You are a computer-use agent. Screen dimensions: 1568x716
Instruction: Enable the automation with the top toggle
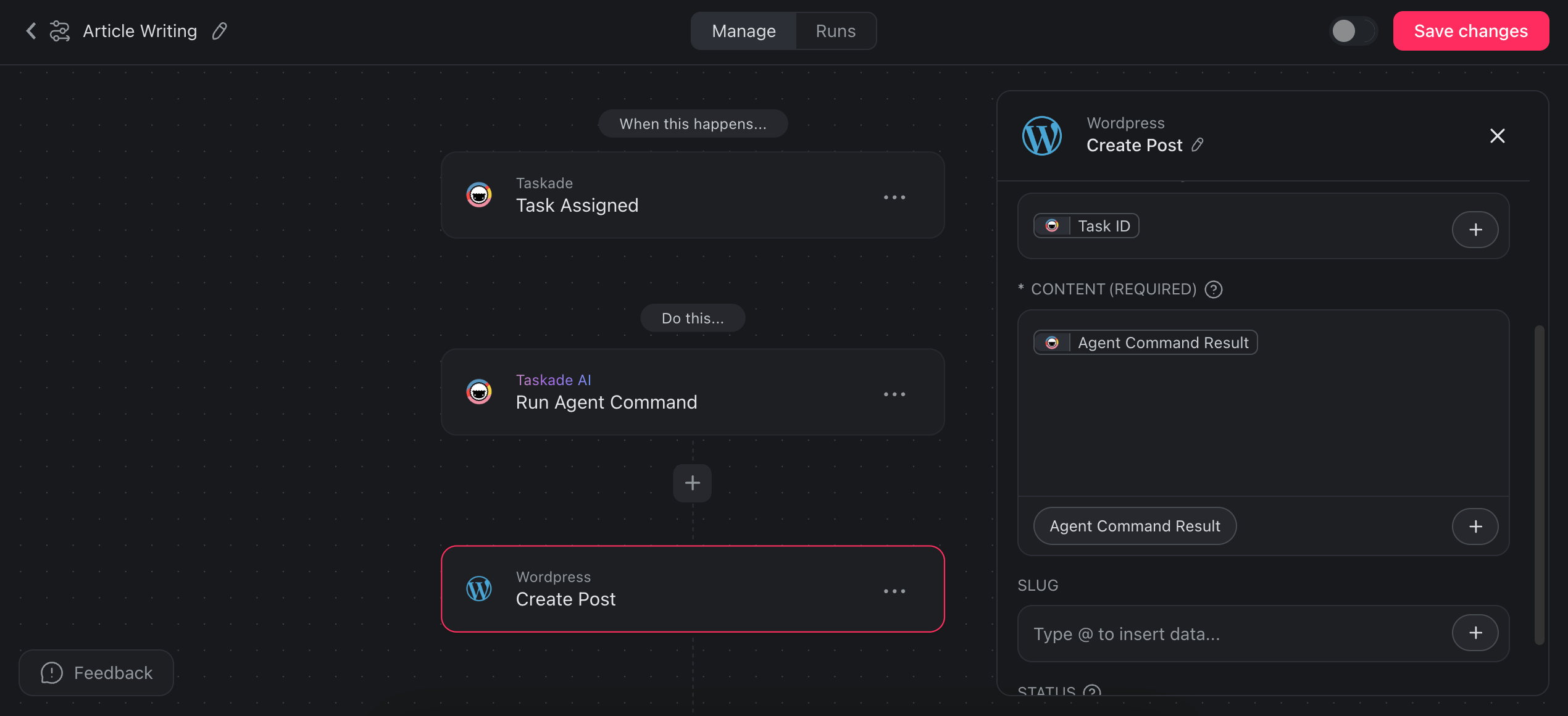[1353, 31]
